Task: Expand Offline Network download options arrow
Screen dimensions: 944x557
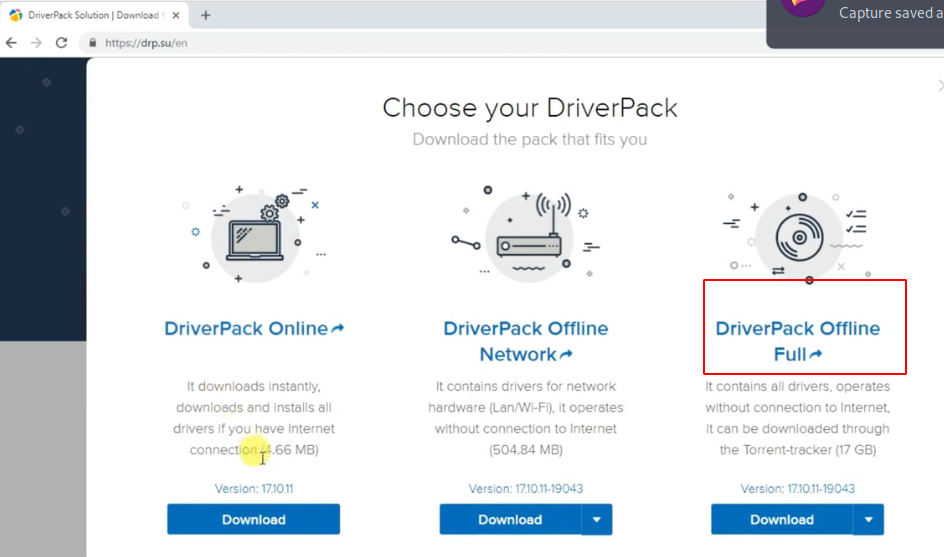Action: (x=597, y=519)
